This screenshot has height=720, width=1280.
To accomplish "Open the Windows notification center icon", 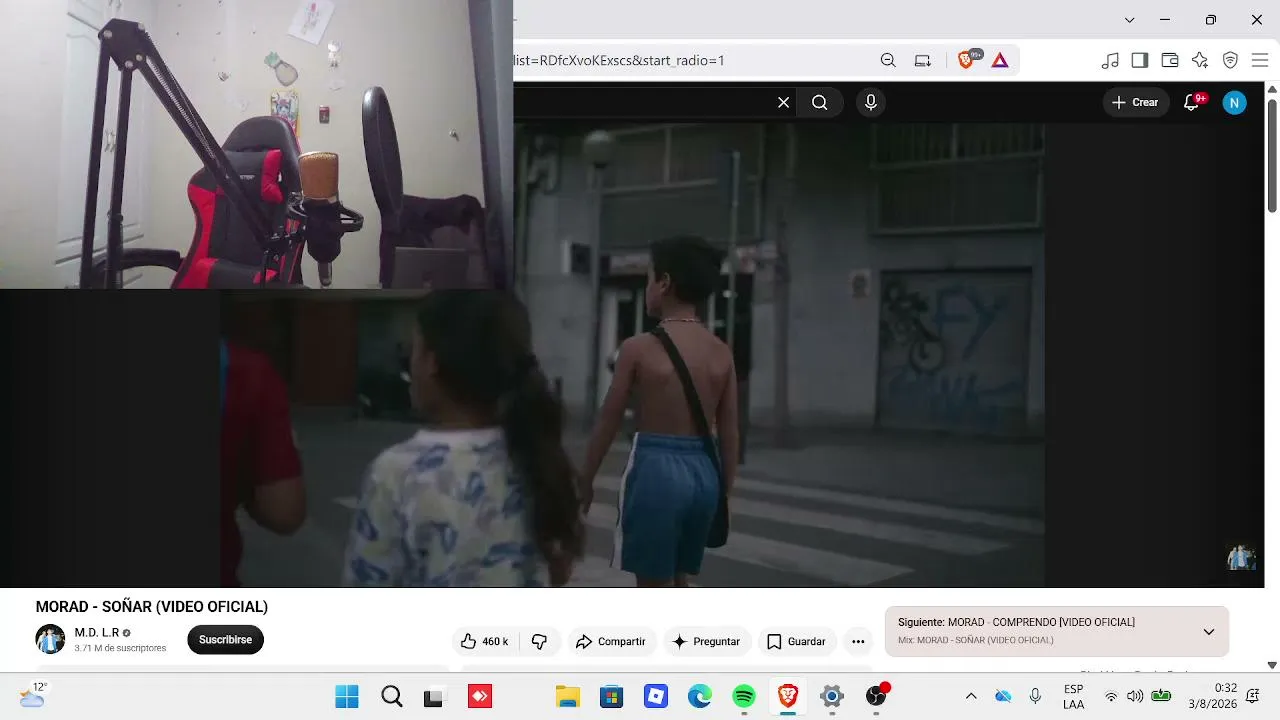I will click(1253, 696).
